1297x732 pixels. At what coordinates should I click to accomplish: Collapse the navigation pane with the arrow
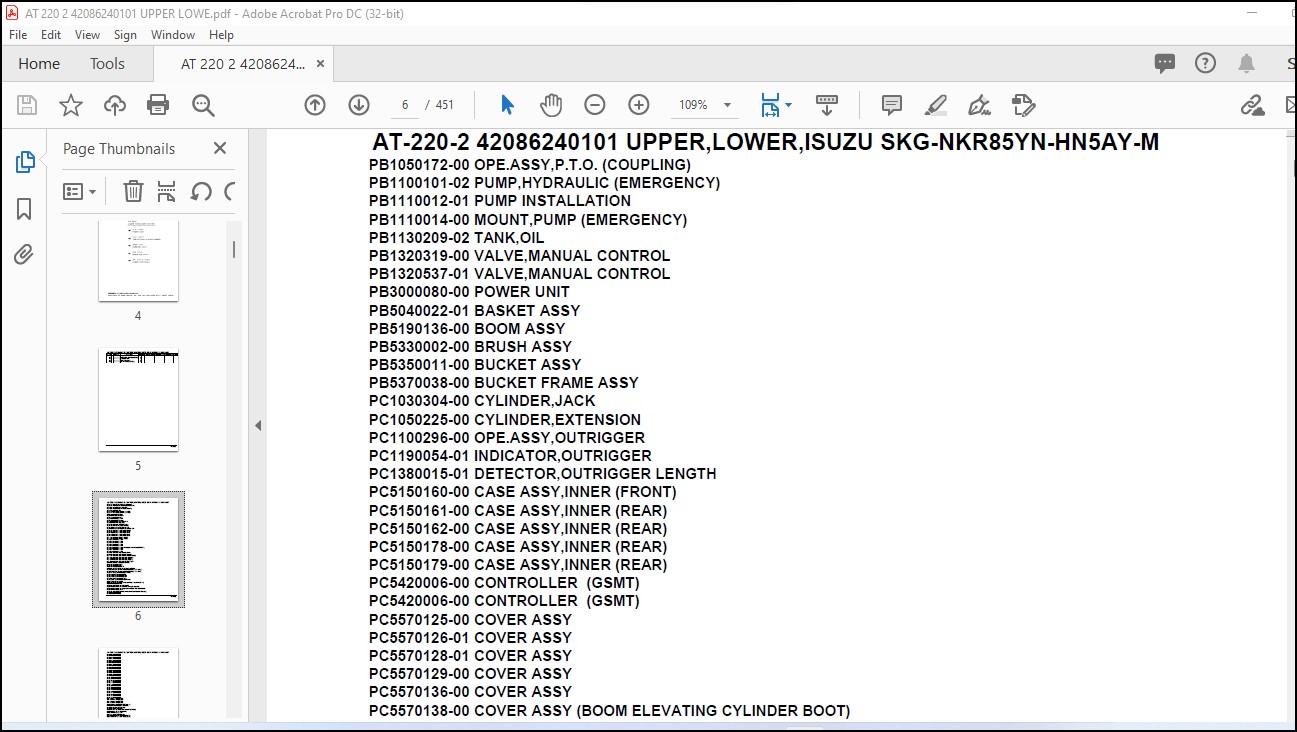click(257, 425)
